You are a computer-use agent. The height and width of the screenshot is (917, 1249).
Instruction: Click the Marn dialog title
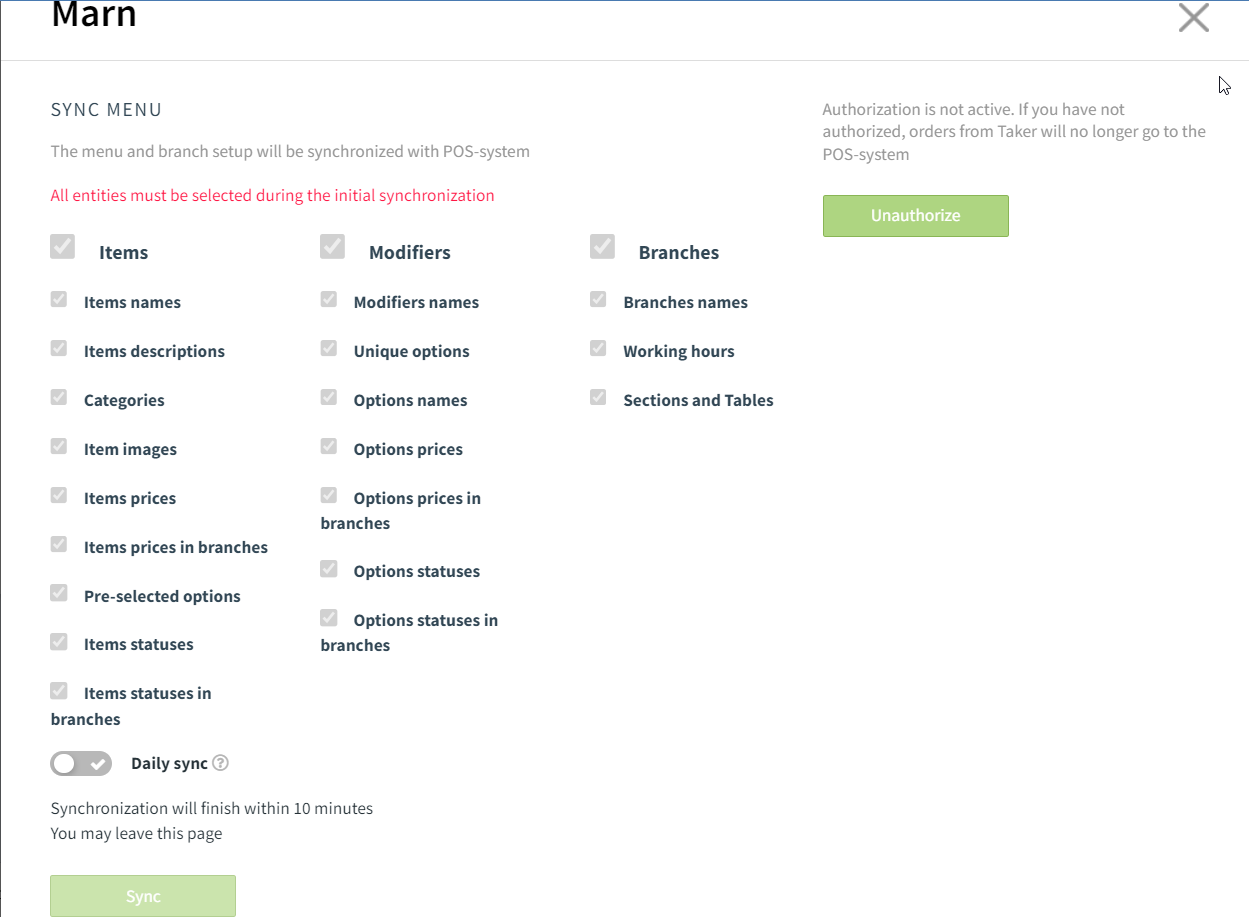pos(94,14)
